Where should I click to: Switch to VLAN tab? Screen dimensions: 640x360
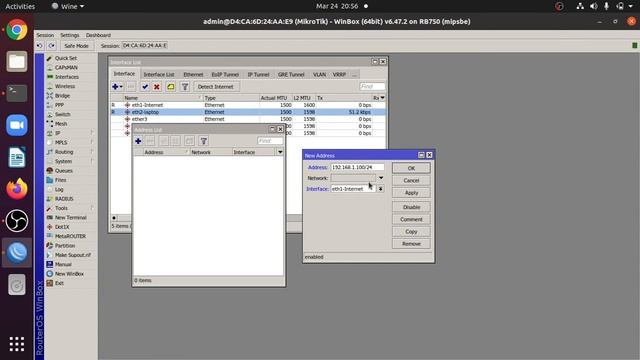click(319, 75)
